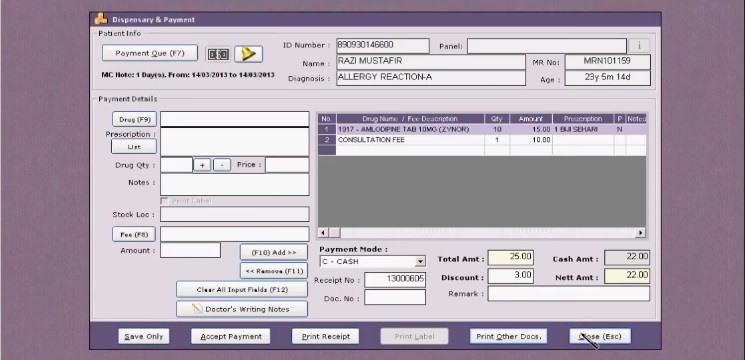Click Print Receipt button
Viewport: 745px width, 360px height.
(325, 336)
